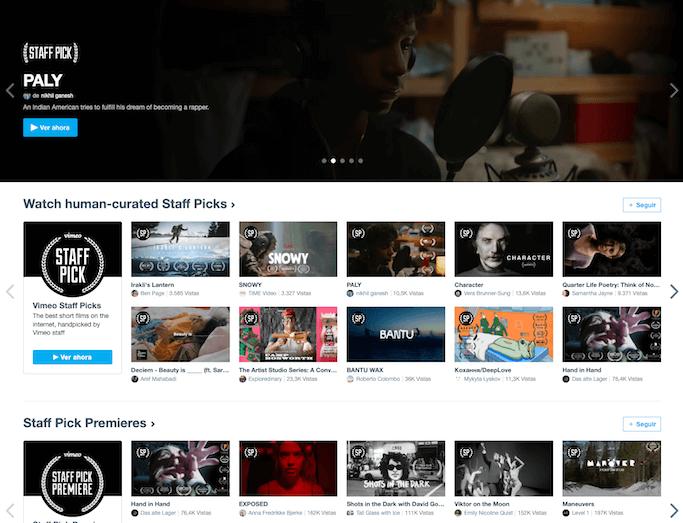Image resolution: width=683 pixels, height=523 pixels.
Task: Click SP badge on Character thumbnail
Action: coord(466,233)
